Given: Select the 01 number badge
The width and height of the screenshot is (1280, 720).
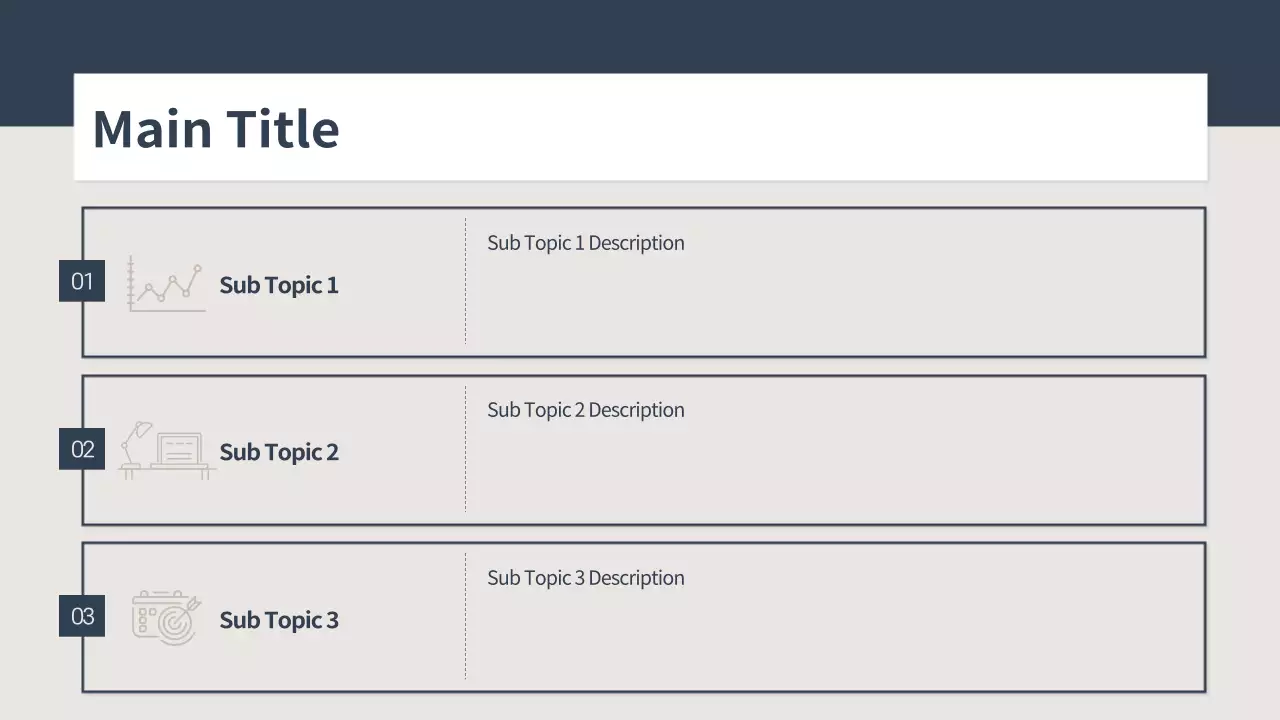Looking at the screenshot, I should 82,281.
